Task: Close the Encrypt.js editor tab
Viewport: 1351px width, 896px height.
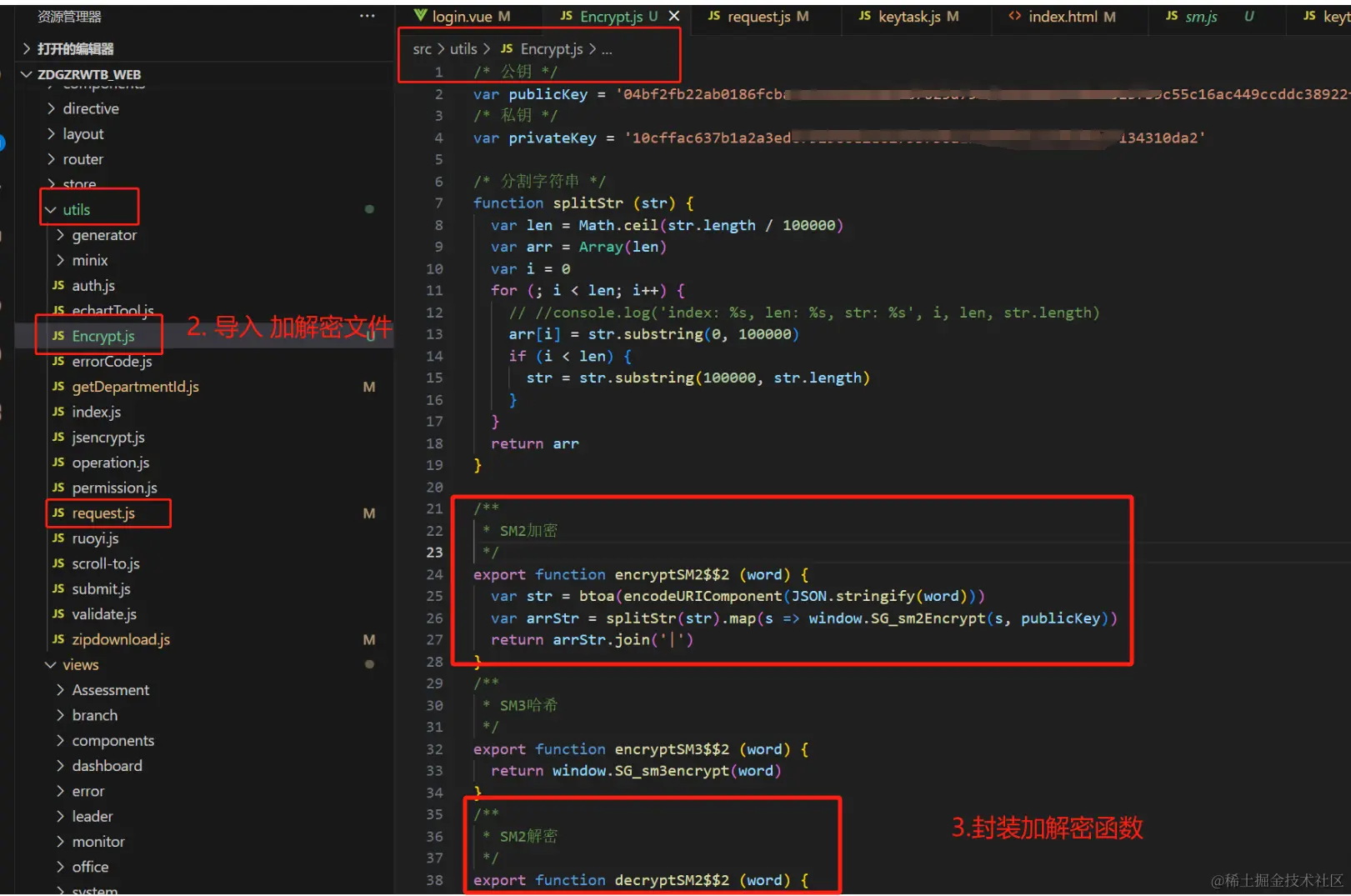Action: tap(674, 16)
